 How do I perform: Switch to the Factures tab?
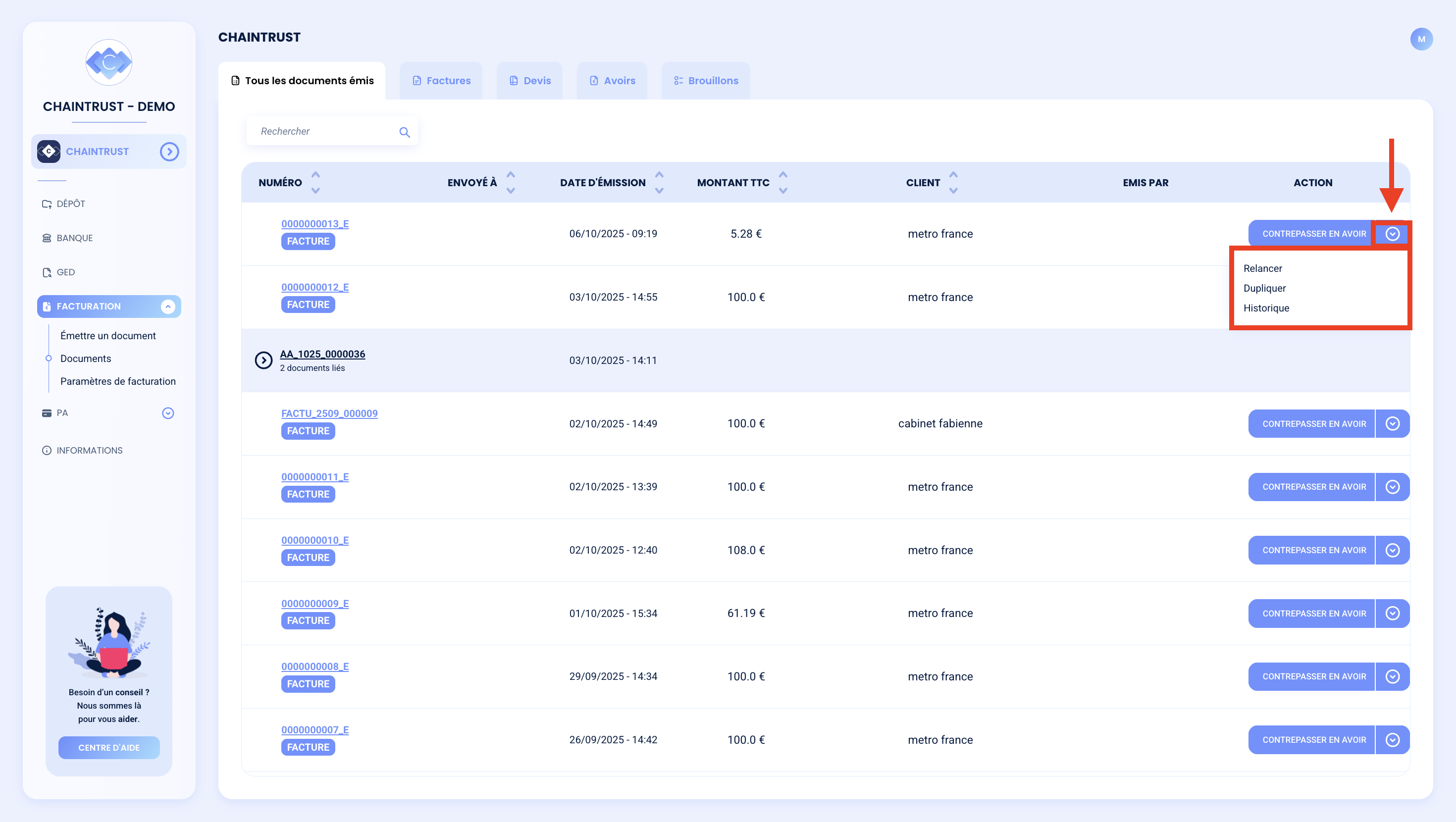pos(441,81)
